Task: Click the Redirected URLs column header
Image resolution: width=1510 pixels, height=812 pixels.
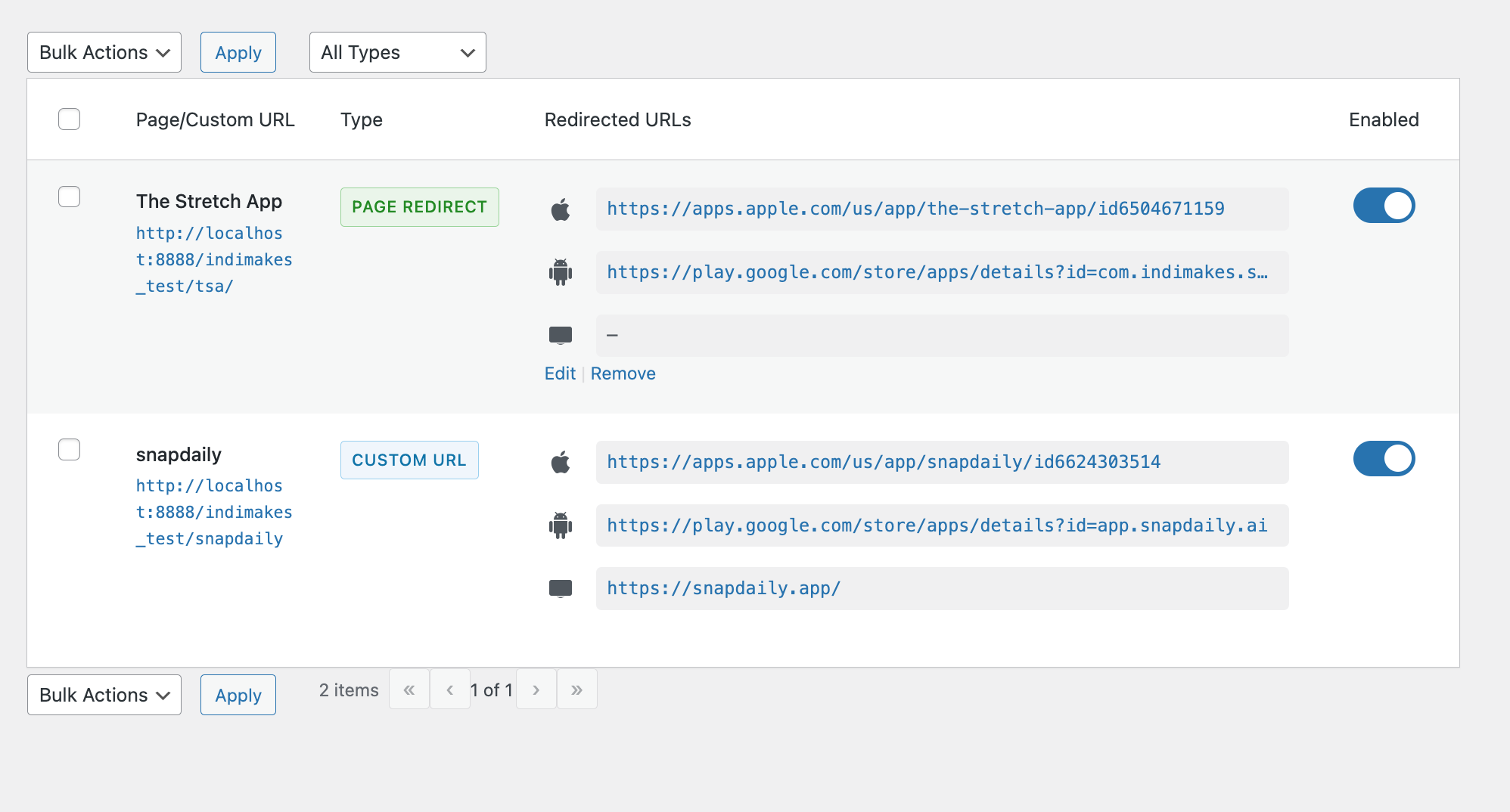Action: 618,119
